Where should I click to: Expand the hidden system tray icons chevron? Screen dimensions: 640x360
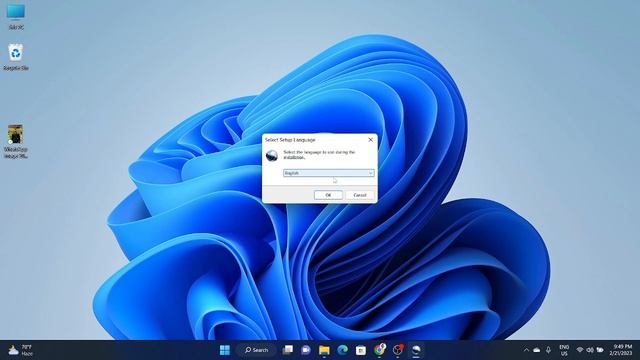[x=526, y=350]
